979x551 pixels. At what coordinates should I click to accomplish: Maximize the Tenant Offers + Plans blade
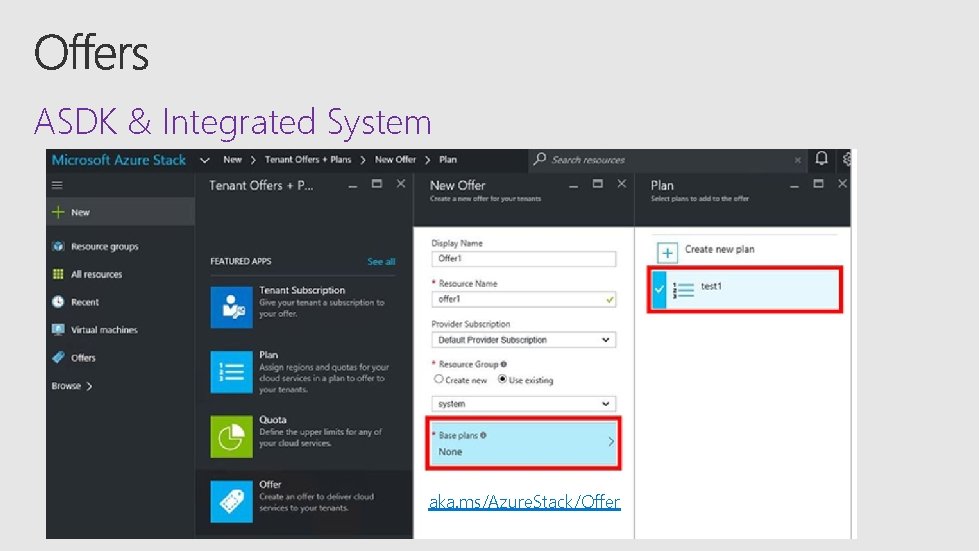click(x=376, y=183)
